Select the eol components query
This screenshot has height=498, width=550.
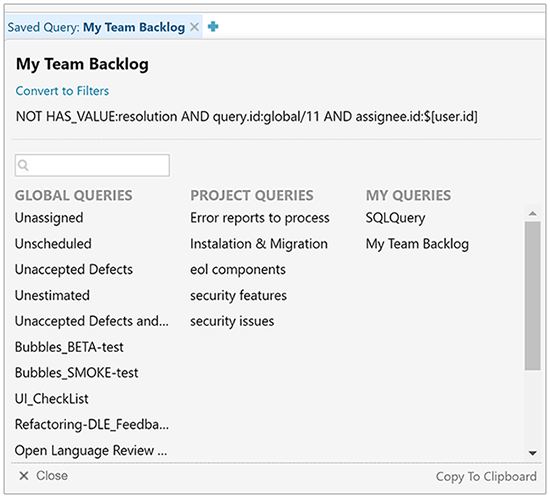[238, 270]
